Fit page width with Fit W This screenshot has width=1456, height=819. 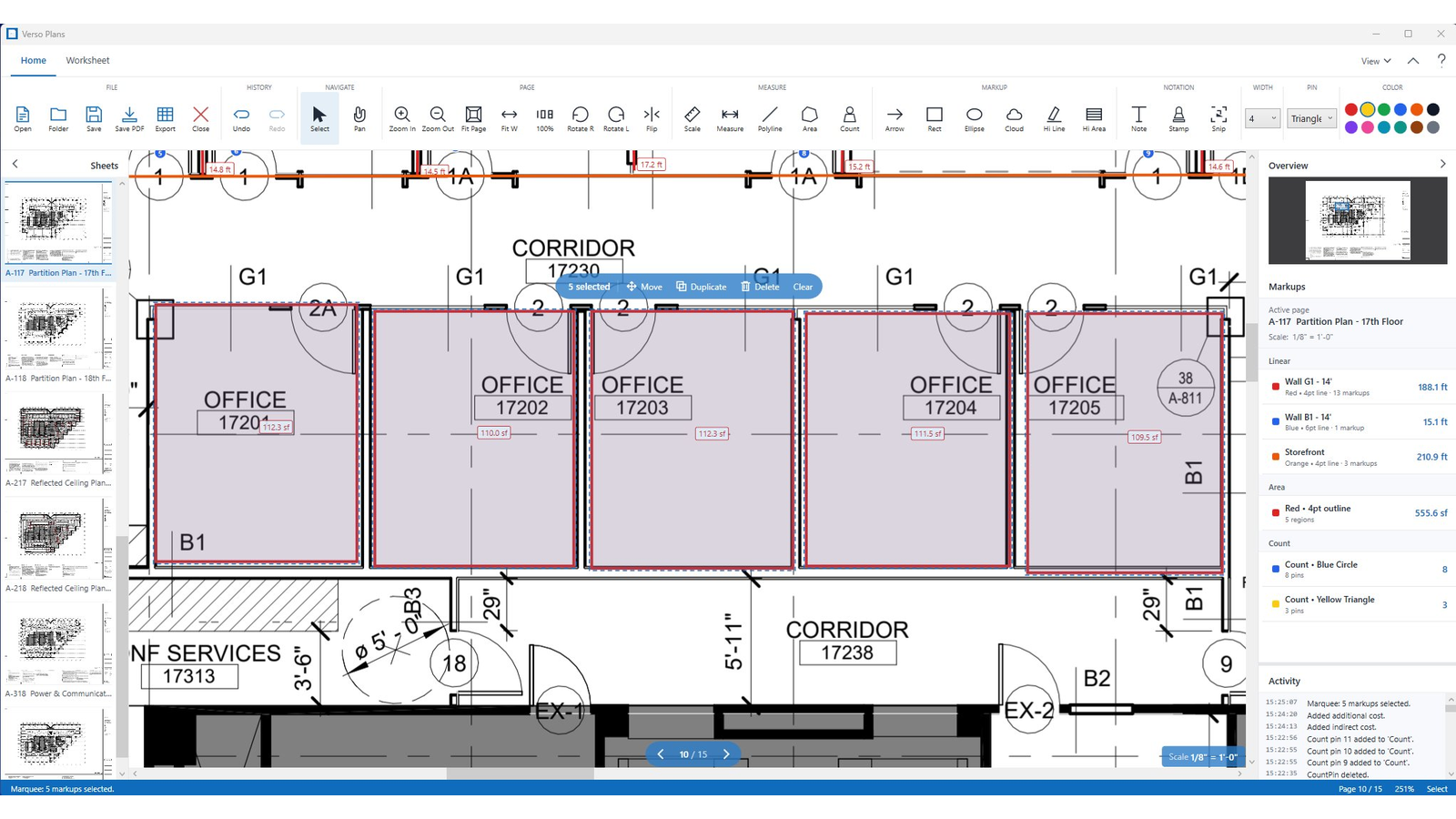(x=509, y=118)
